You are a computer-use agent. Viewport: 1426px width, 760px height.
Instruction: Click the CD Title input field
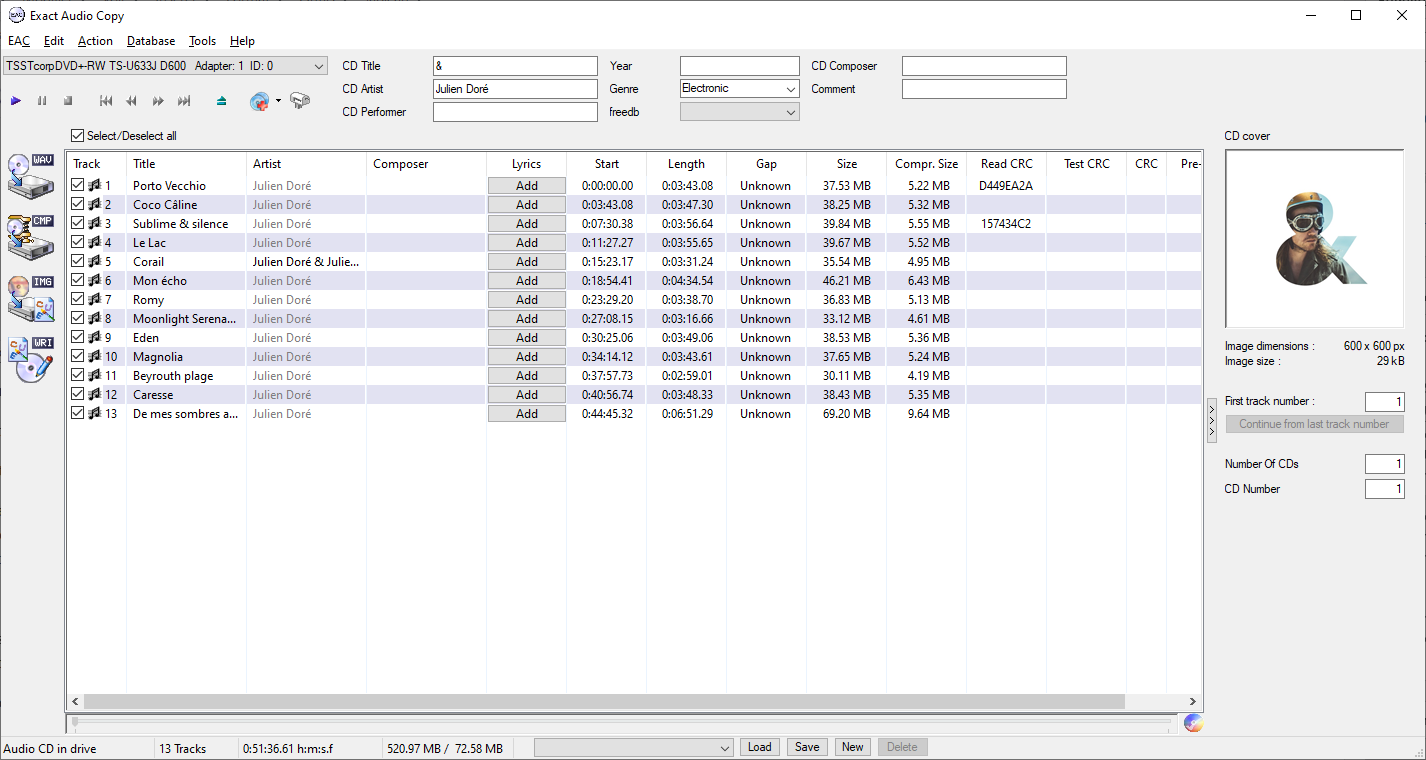pyautogui.click(x=515, y=66)
